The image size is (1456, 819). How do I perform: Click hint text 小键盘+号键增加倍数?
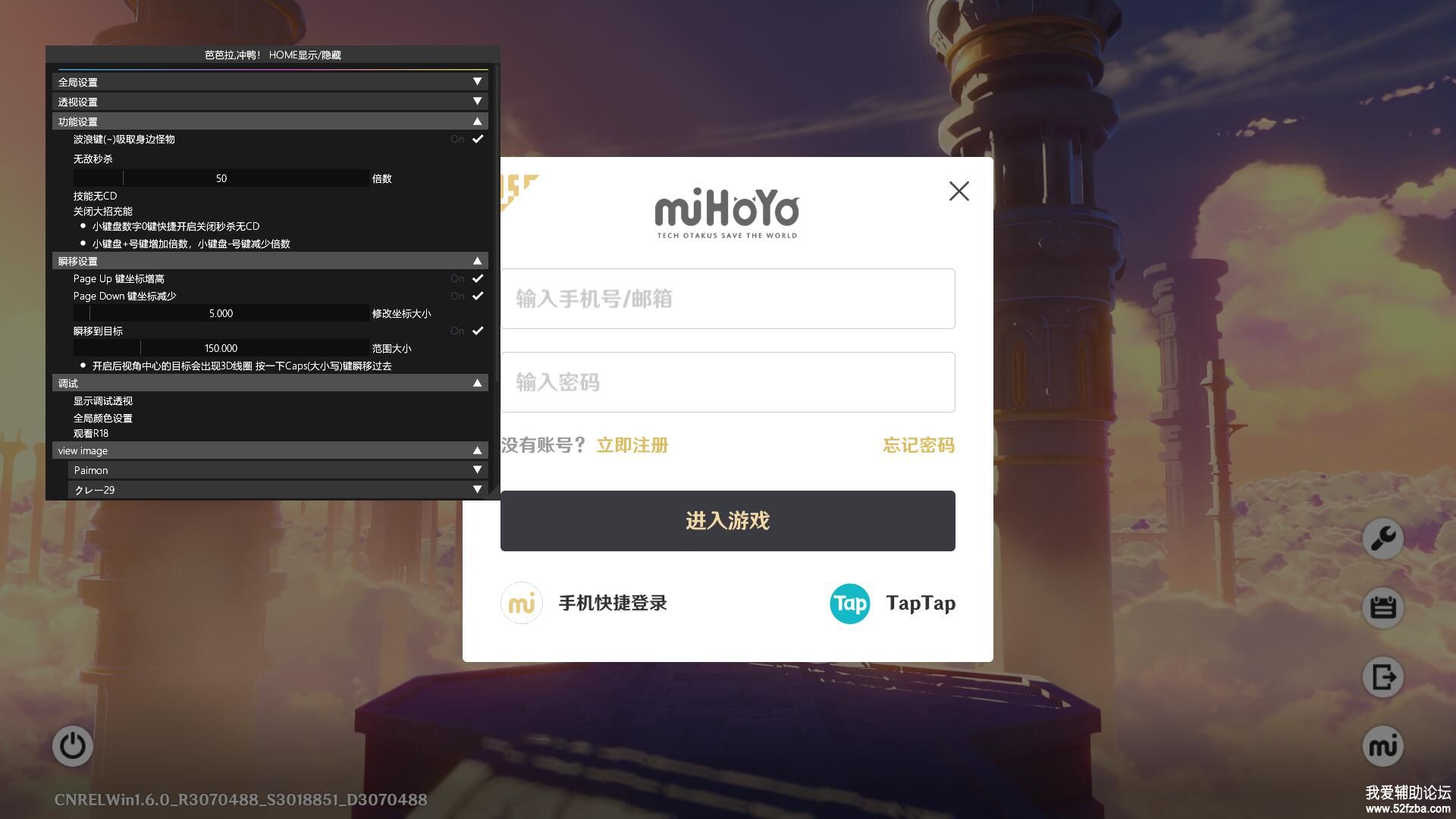[191, 243]
